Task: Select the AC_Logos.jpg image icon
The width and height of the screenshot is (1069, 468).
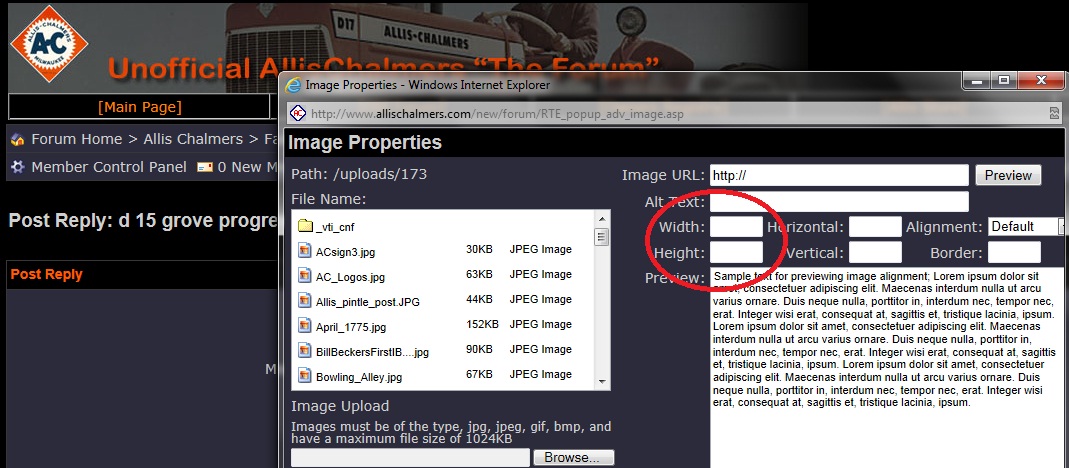Action: click(305, 275)
